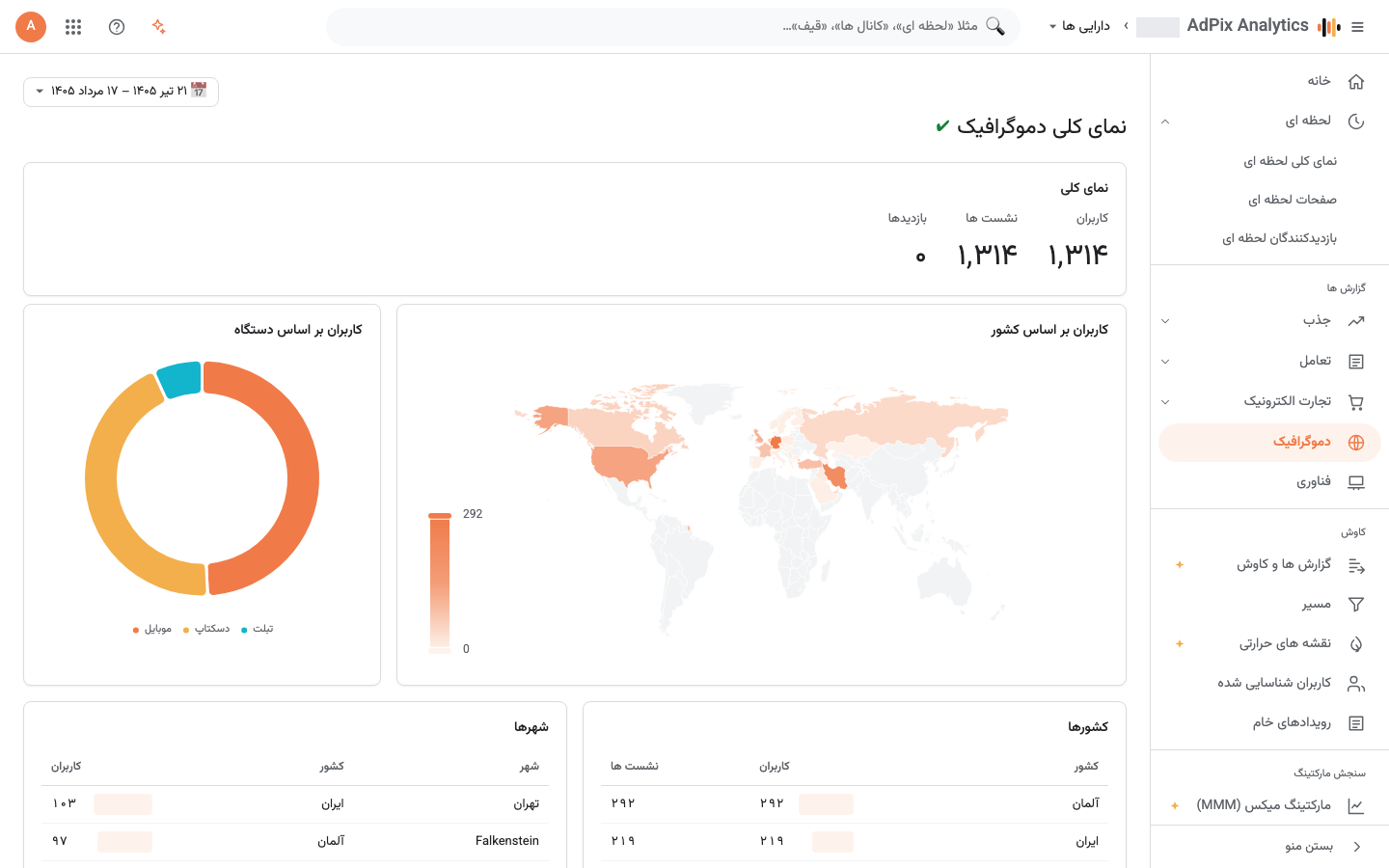
Task: Open فناوری in sidebar
Action: click(x=1269, y=482)
